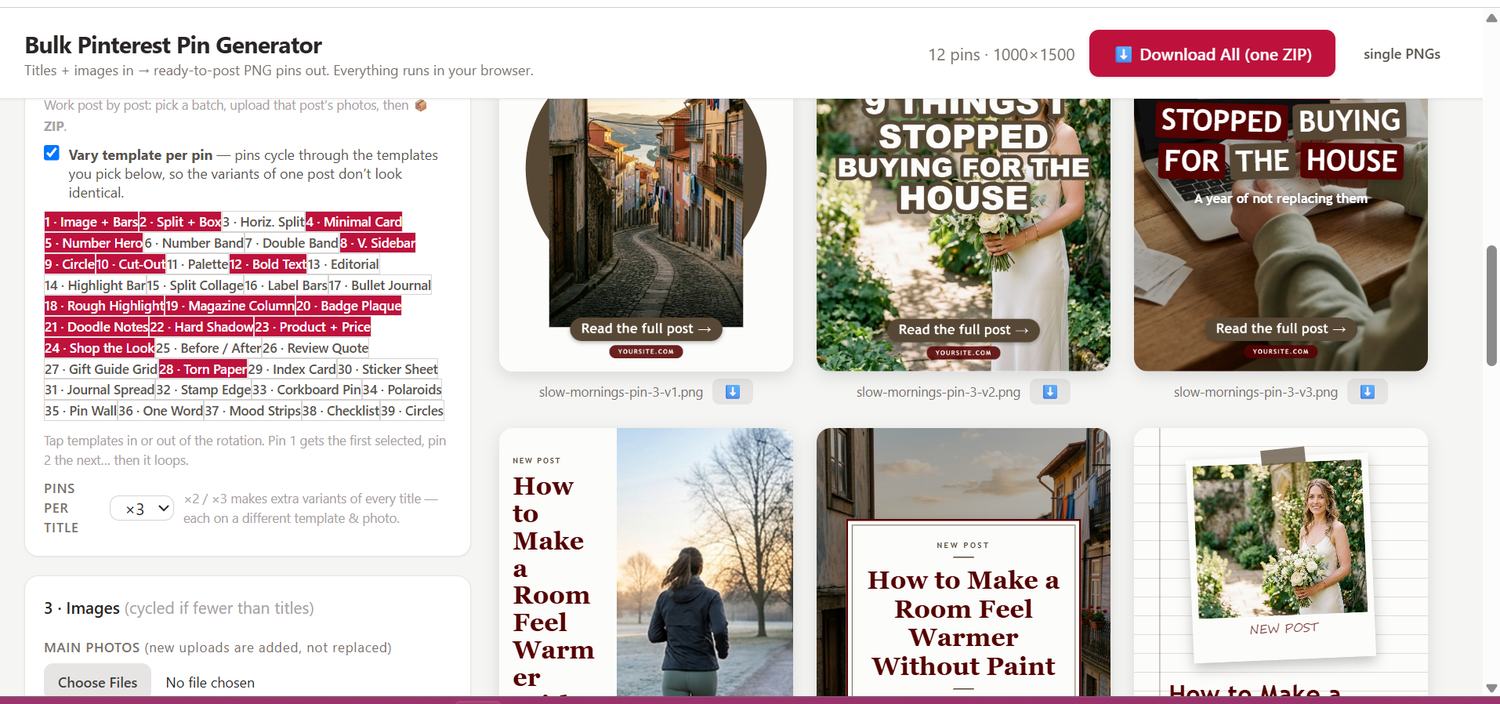Toggle template 28 · Torn Paper
The width and height of the screenshot is (1500, 704).
203,369
